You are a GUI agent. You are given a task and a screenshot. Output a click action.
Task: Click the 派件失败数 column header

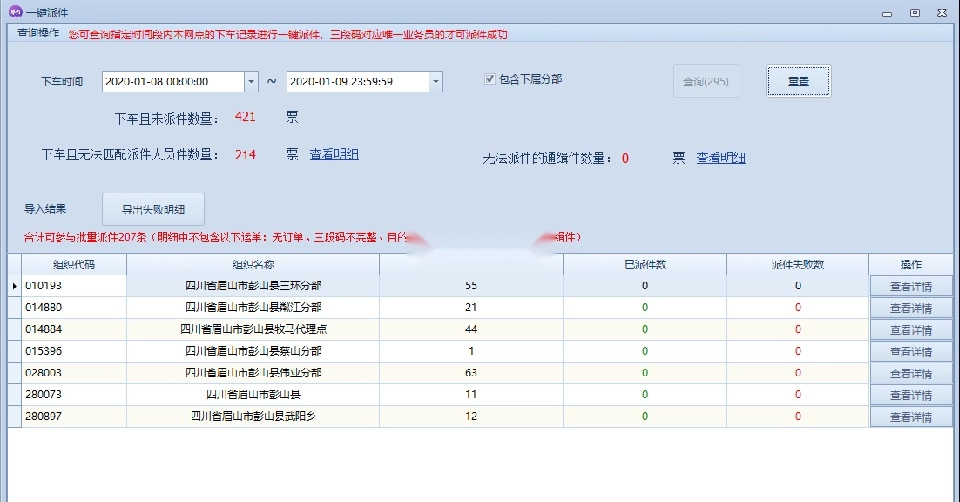(x=797, y=265)
